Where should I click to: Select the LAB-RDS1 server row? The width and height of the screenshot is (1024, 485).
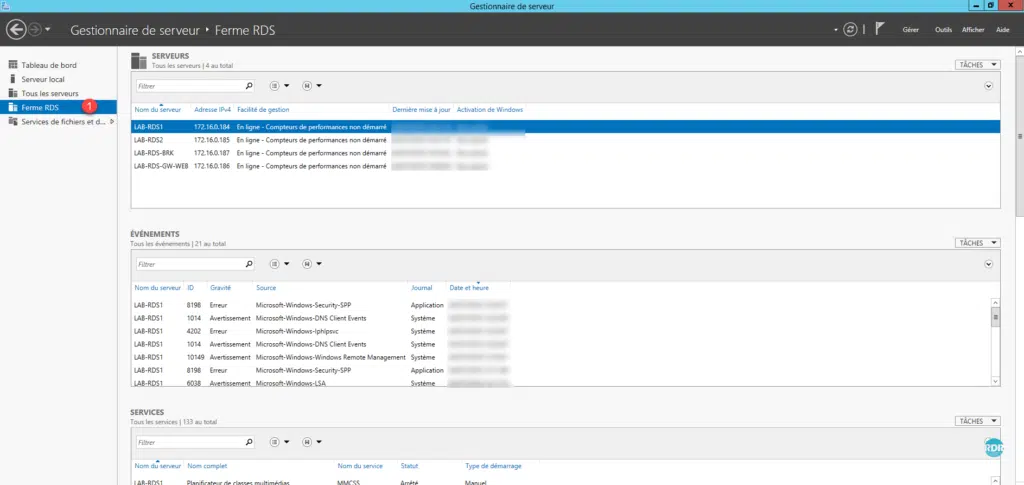566,127
